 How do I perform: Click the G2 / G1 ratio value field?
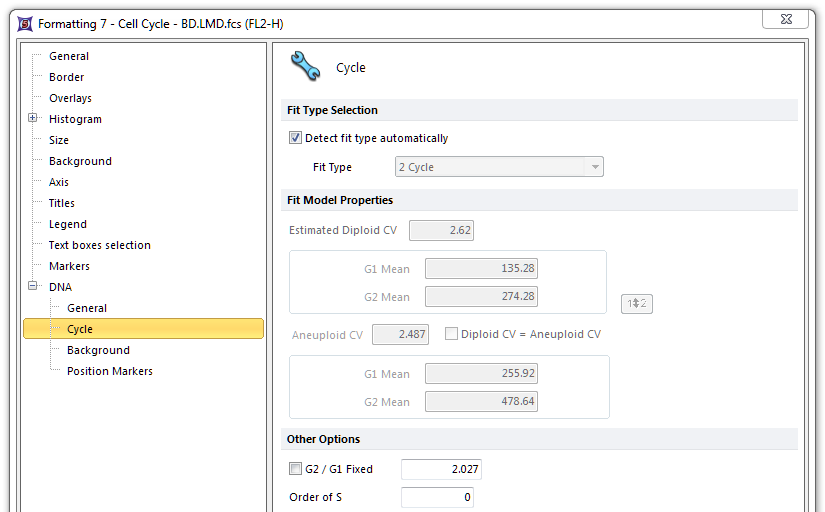tap(440, 469)
